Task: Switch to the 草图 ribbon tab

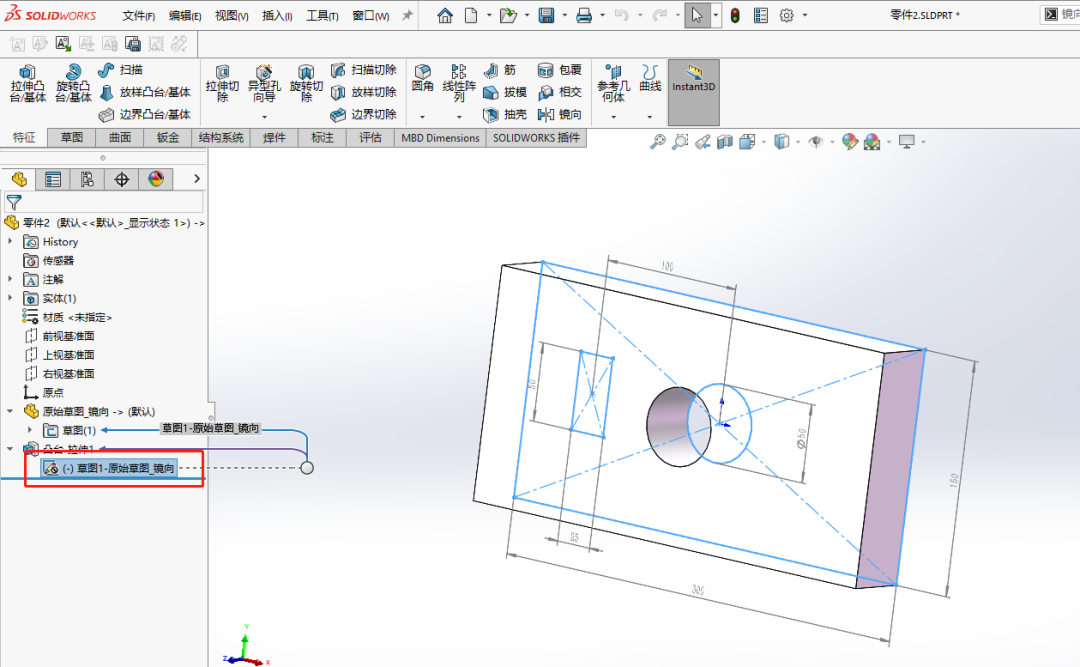Action: click(x=72, y=138)
